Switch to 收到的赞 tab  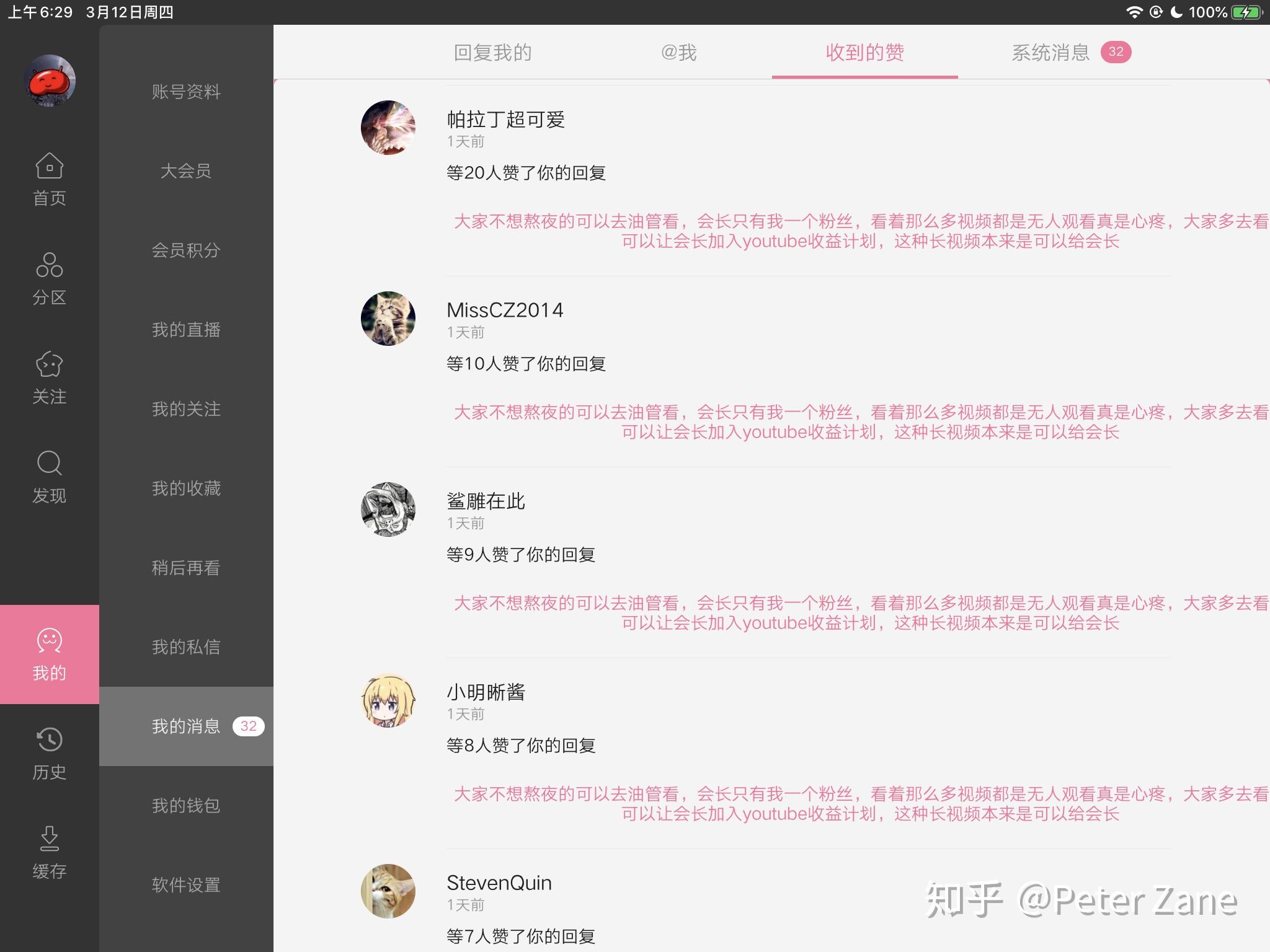pyautogui.click(x=865, y=53)
